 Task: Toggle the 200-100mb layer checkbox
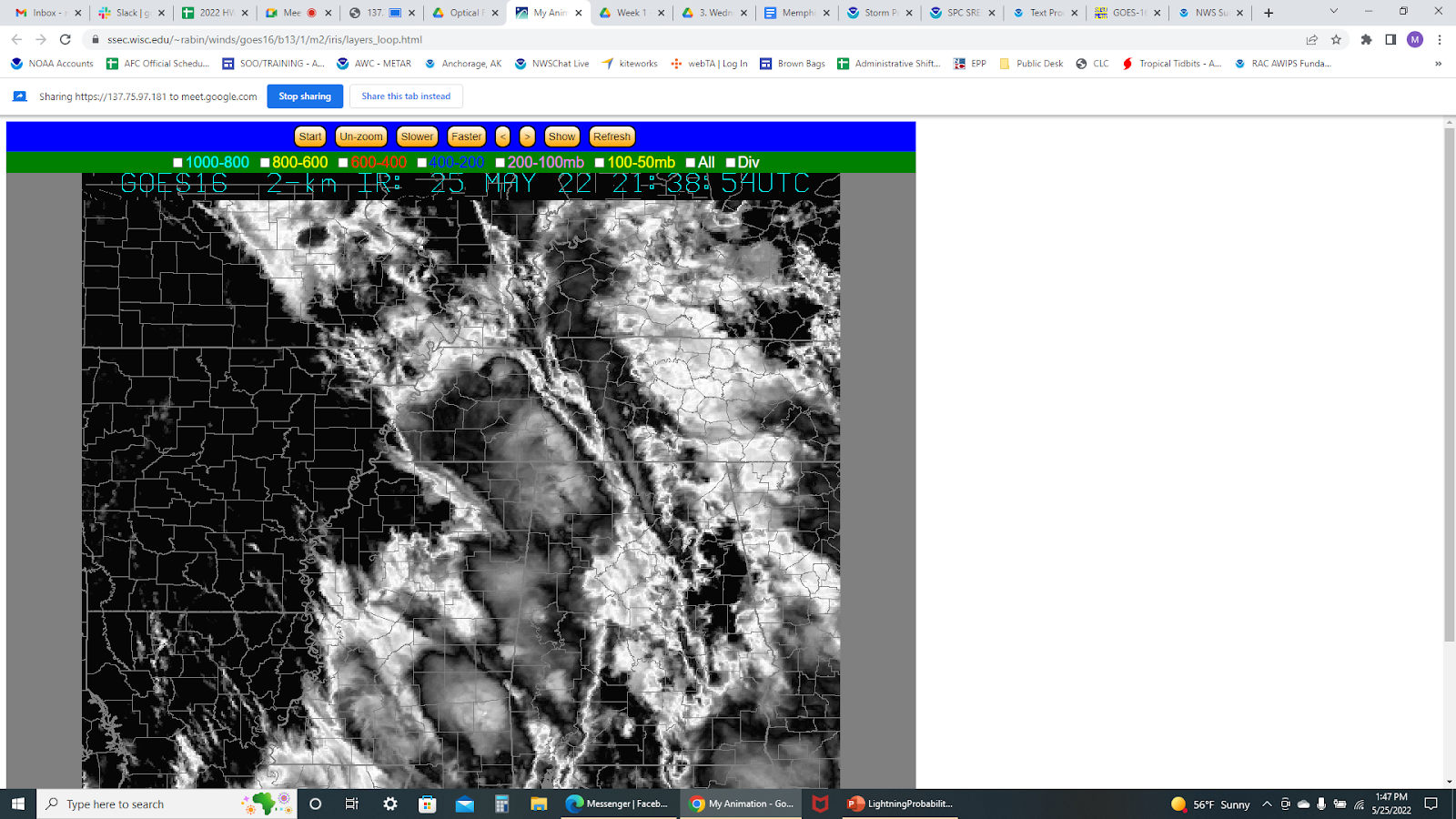point(500,163)
